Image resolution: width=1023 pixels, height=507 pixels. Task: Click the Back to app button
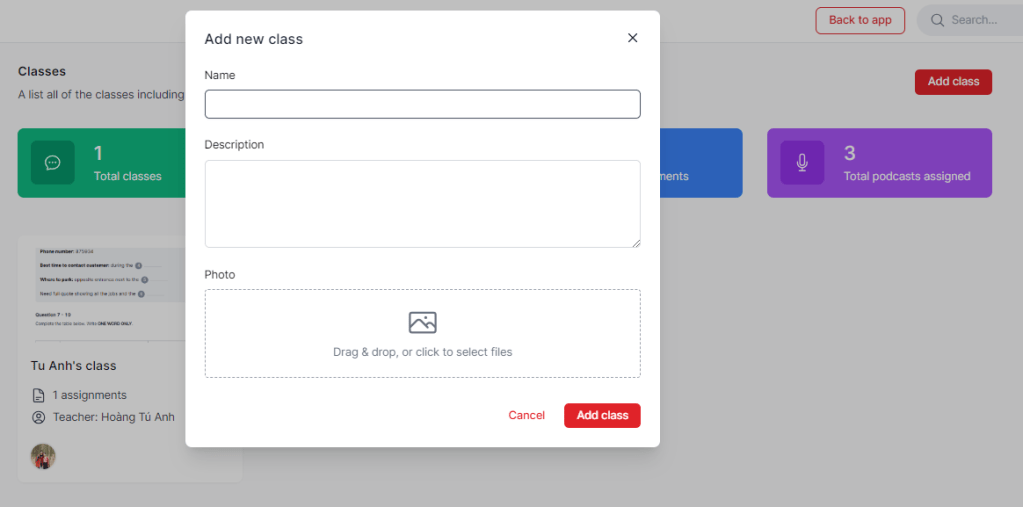click(x=860, y=20)
